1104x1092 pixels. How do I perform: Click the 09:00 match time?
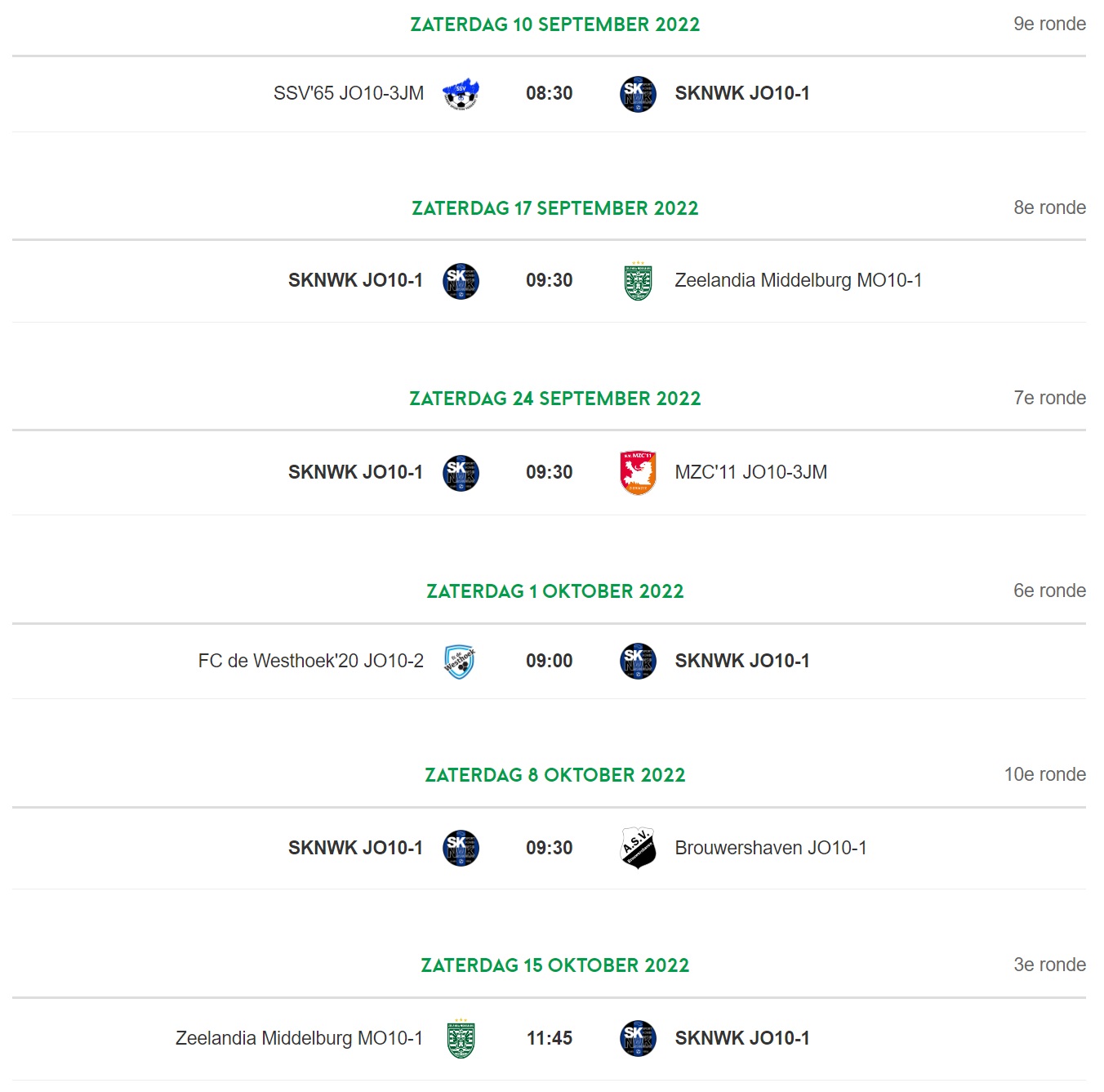point(550,661)
